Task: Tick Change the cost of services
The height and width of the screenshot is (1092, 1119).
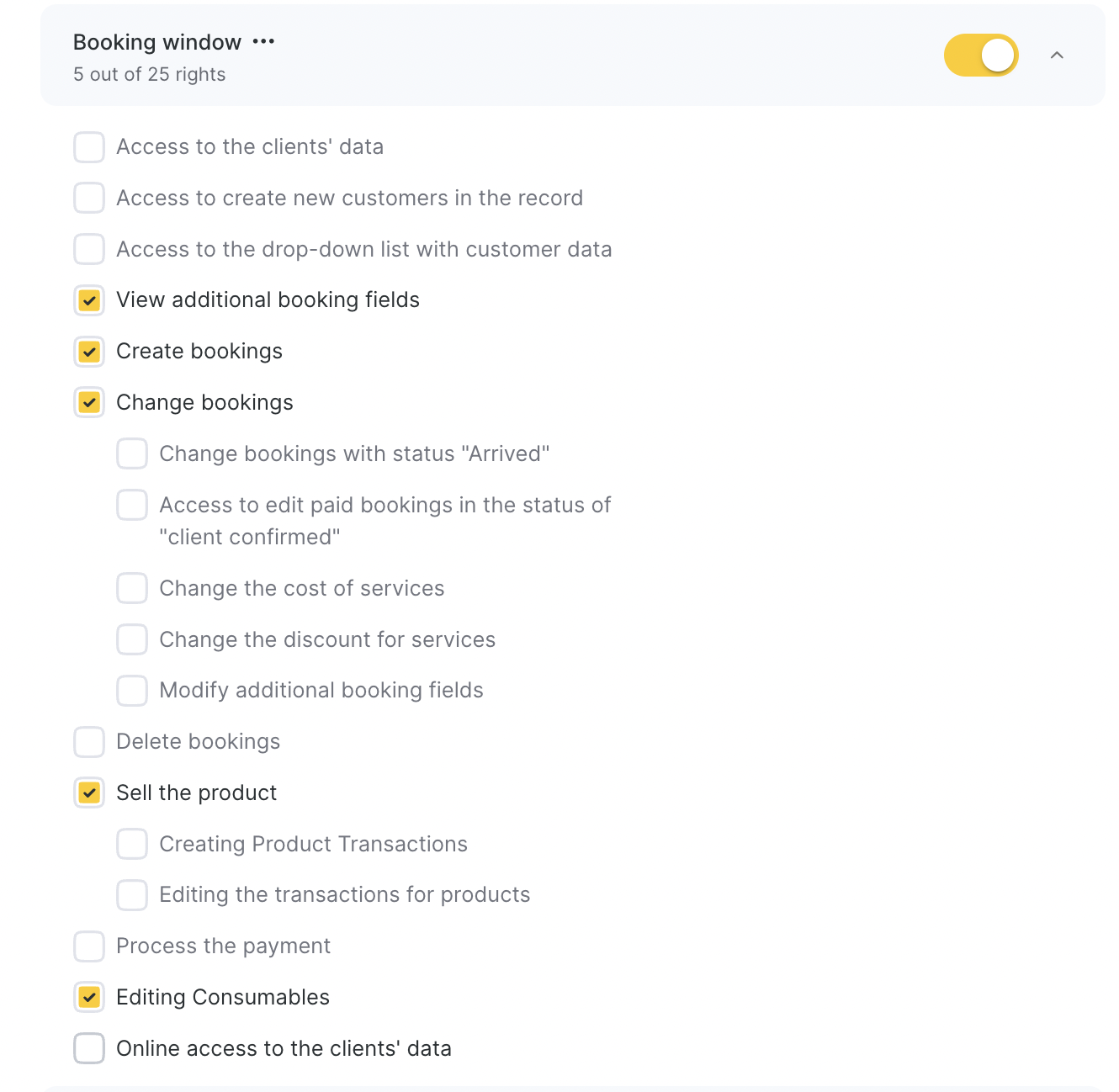Action: pyautogui.click(x=132, y=588)
